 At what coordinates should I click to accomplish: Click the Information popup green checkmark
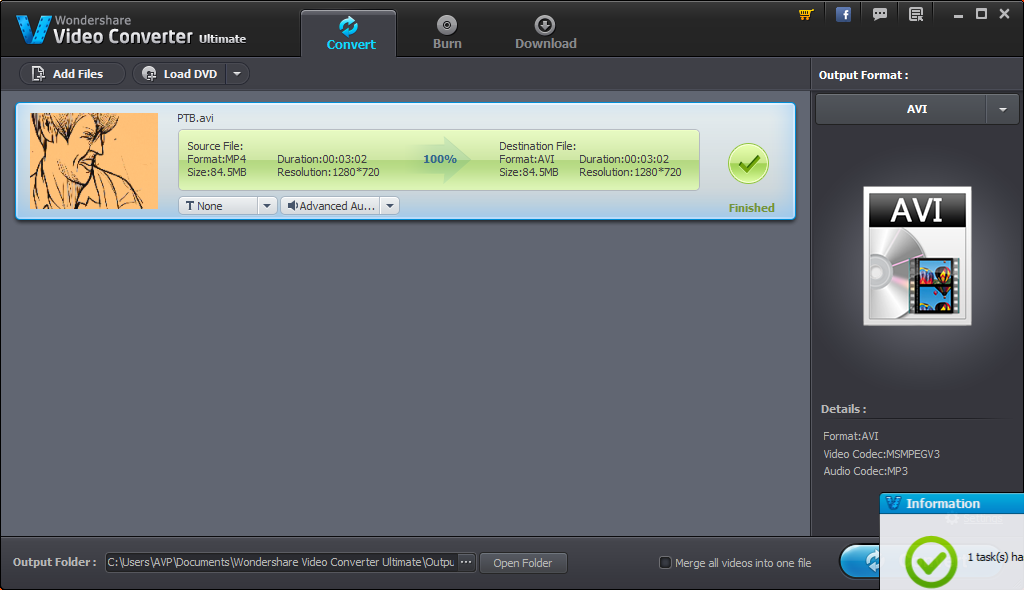[x=931, y=561]
